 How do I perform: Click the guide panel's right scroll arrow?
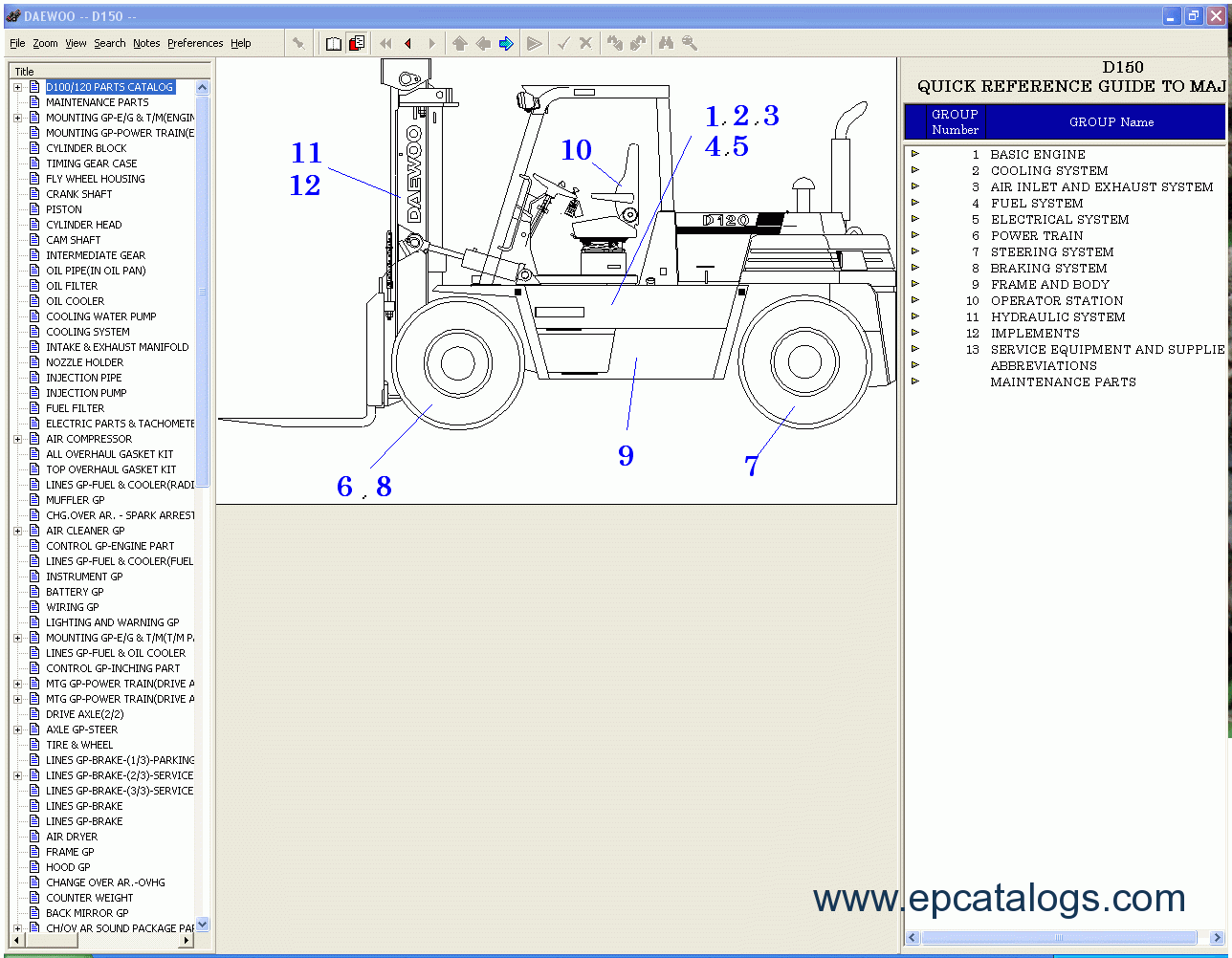(1217, 938)
